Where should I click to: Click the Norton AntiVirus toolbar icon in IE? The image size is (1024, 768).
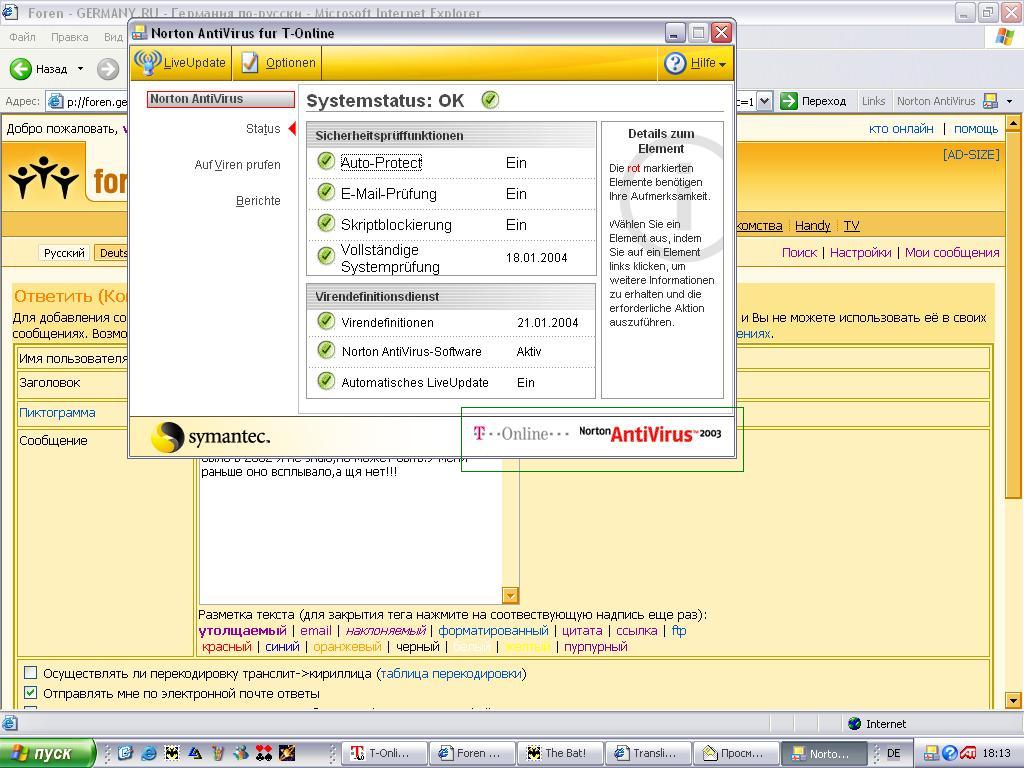(990, 101)
